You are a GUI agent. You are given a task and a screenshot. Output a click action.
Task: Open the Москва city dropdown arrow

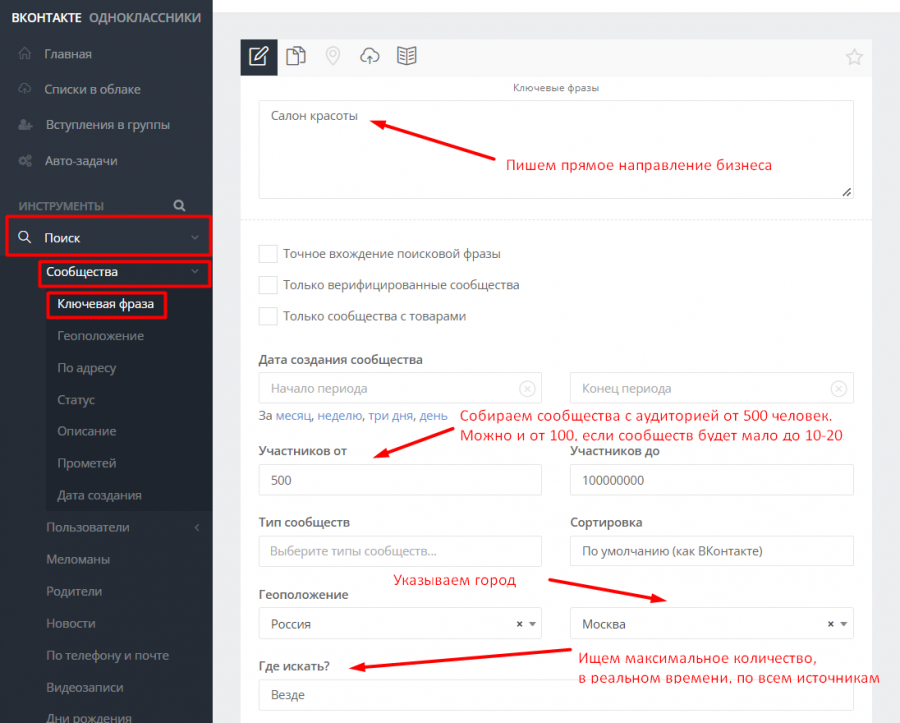[x=844, y=624]
